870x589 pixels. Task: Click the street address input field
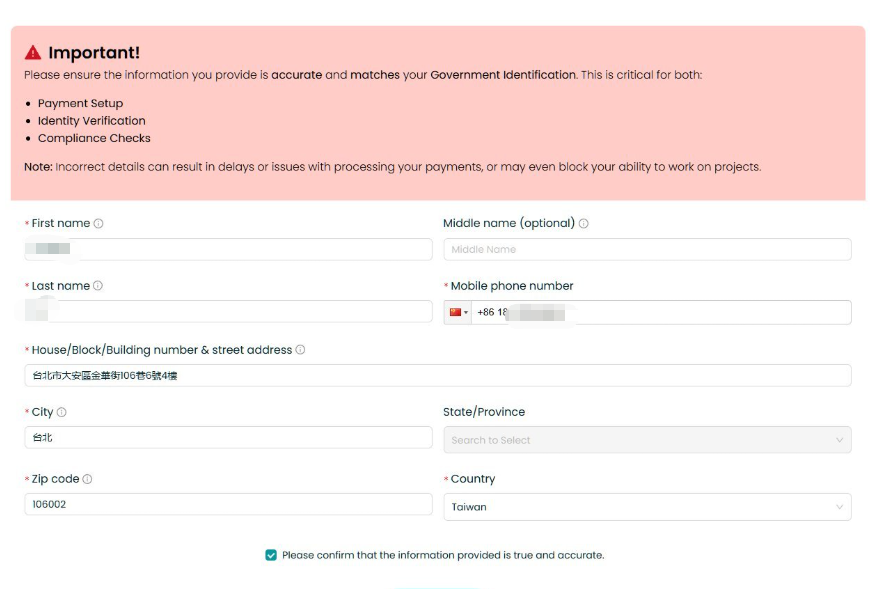pyautogui.click(x=438, y=375)
